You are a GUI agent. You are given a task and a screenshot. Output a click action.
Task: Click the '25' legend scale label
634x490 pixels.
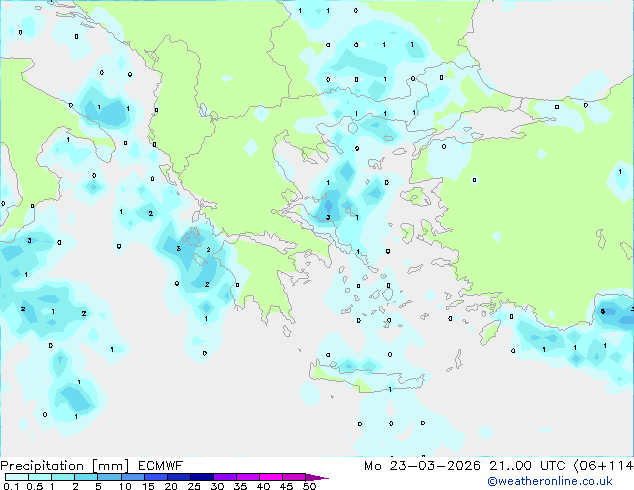tap(194, 486)
